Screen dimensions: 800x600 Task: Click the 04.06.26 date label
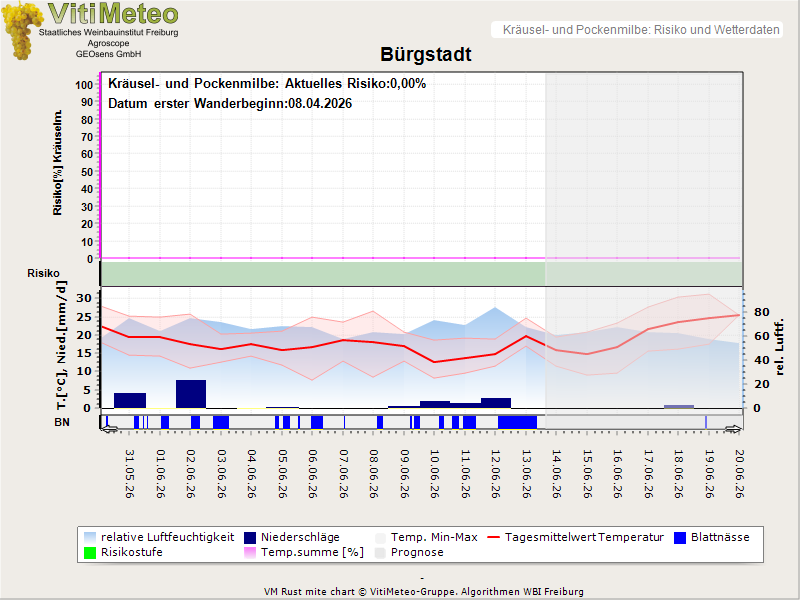click(252, 473)
